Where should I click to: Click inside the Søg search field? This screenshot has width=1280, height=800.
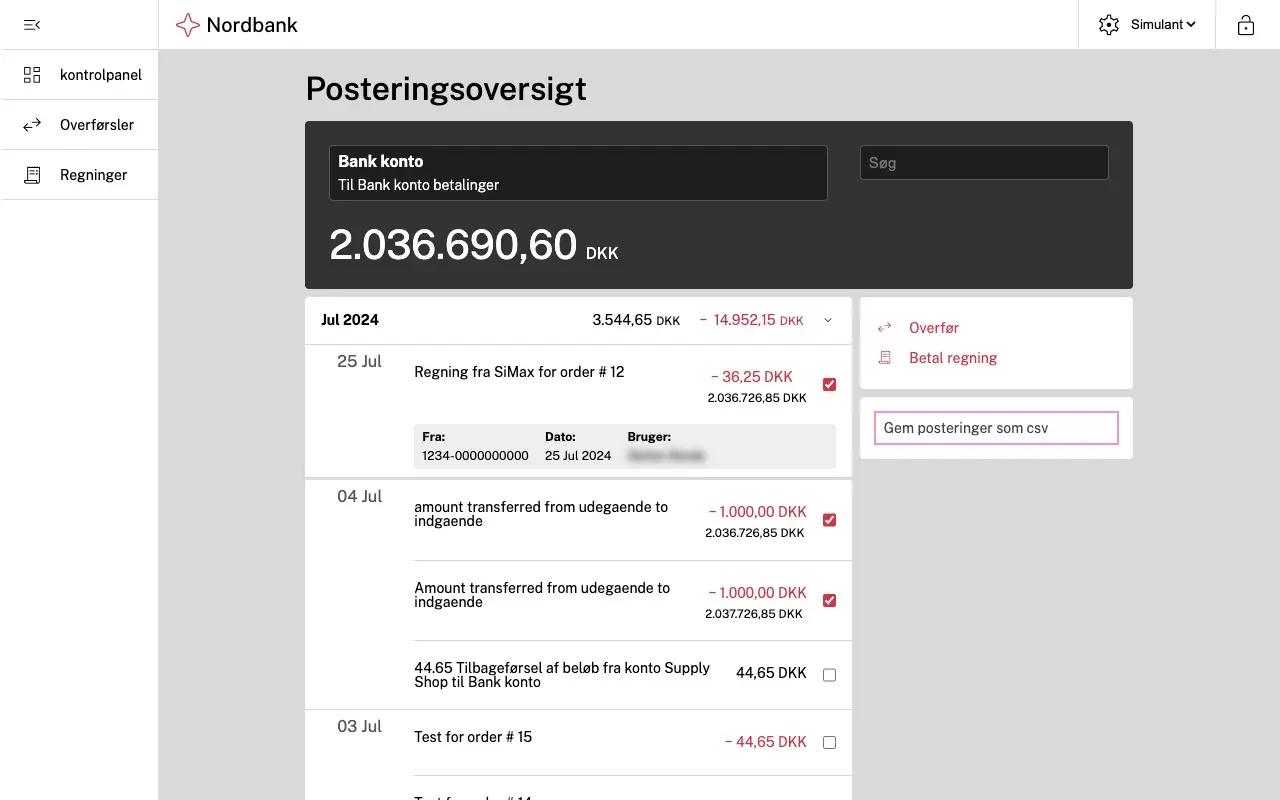[983, 162]
